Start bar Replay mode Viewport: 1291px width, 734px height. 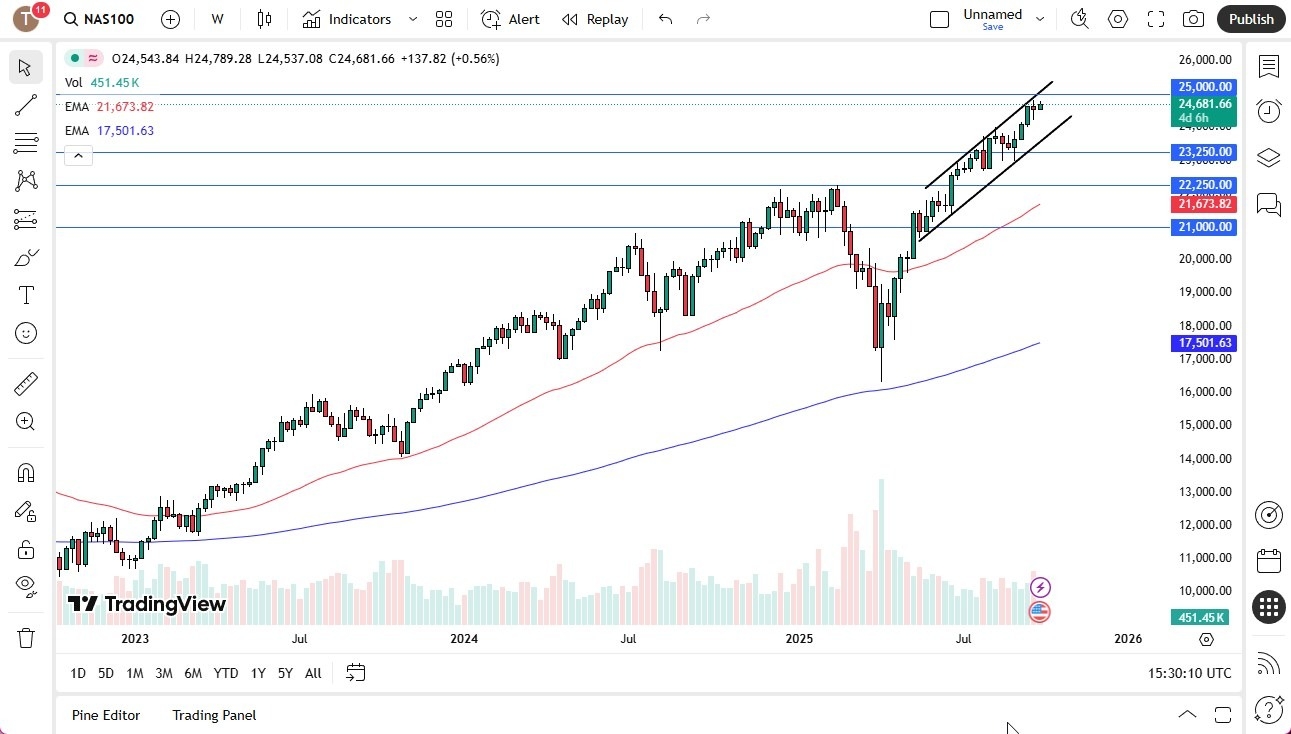(x=595, y=19)
